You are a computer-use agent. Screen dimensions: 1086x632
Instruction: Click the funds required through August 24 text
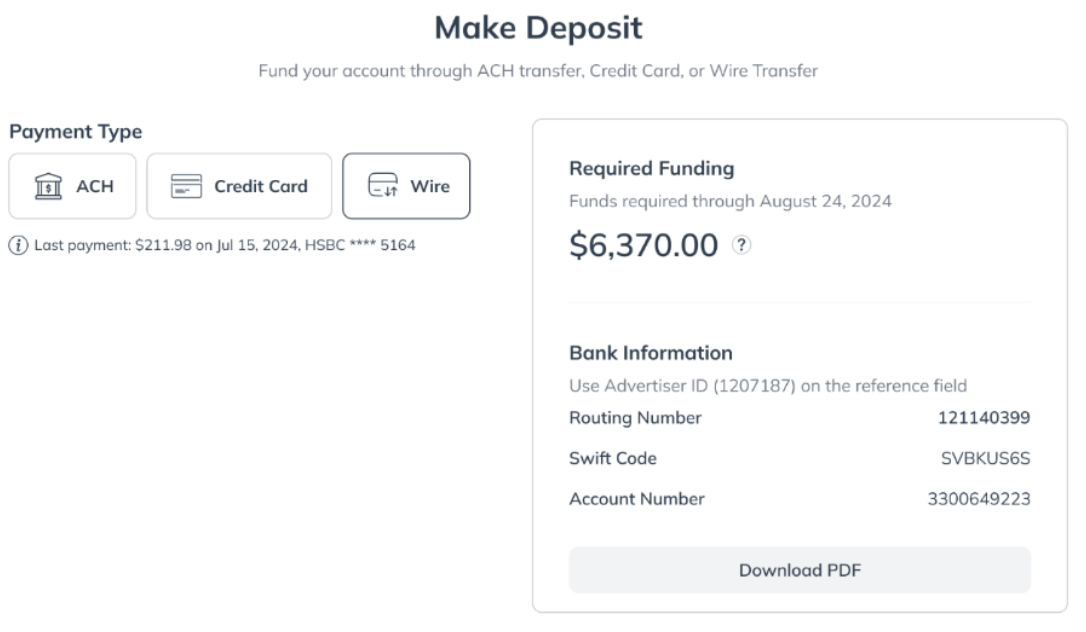(x=730, y=201)
